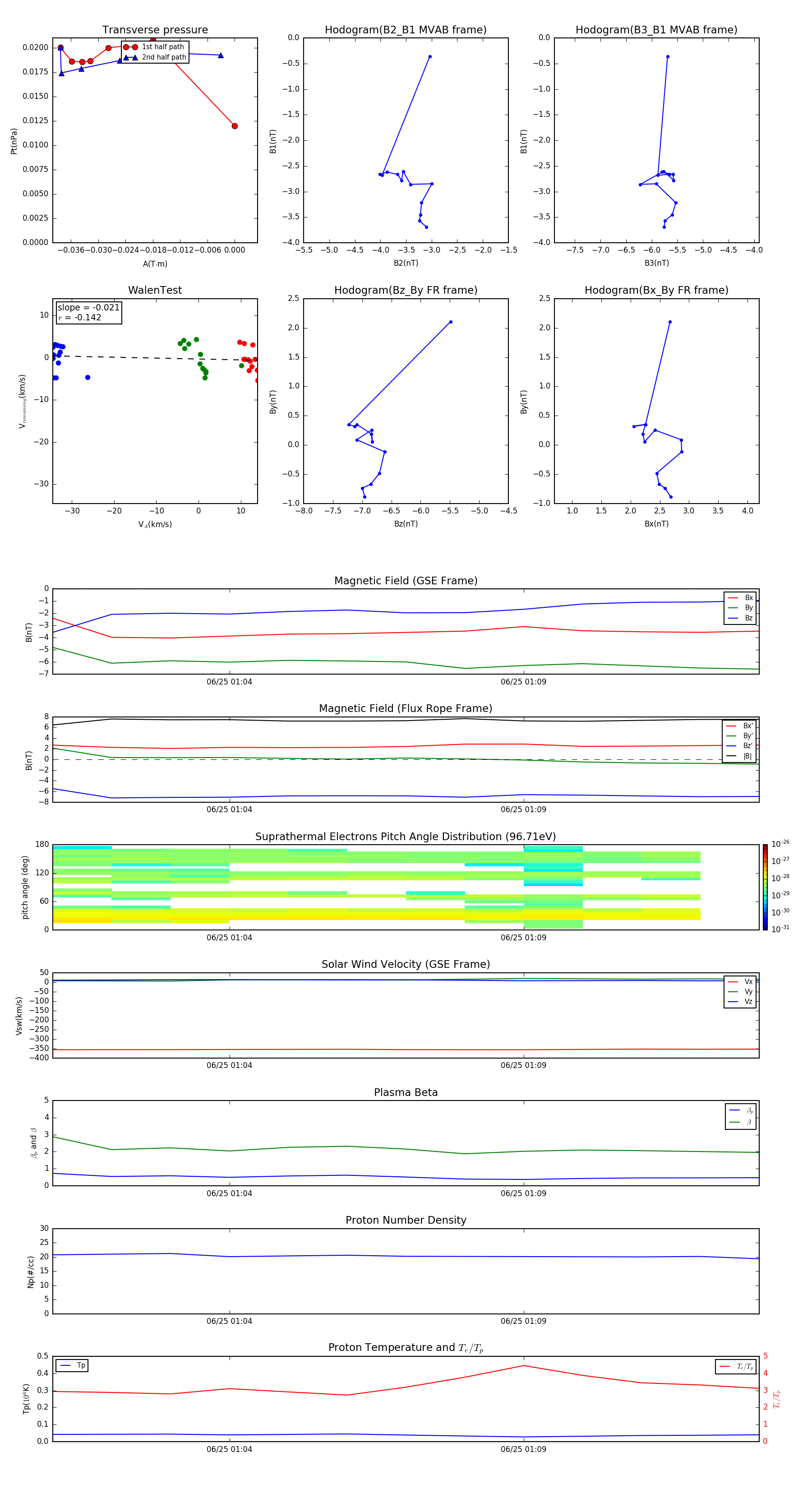The width and height of the screenshot is (812, 1489).
Task: Click the "Np(#/cc)" y-axis label
Action: pos(30,1271)
